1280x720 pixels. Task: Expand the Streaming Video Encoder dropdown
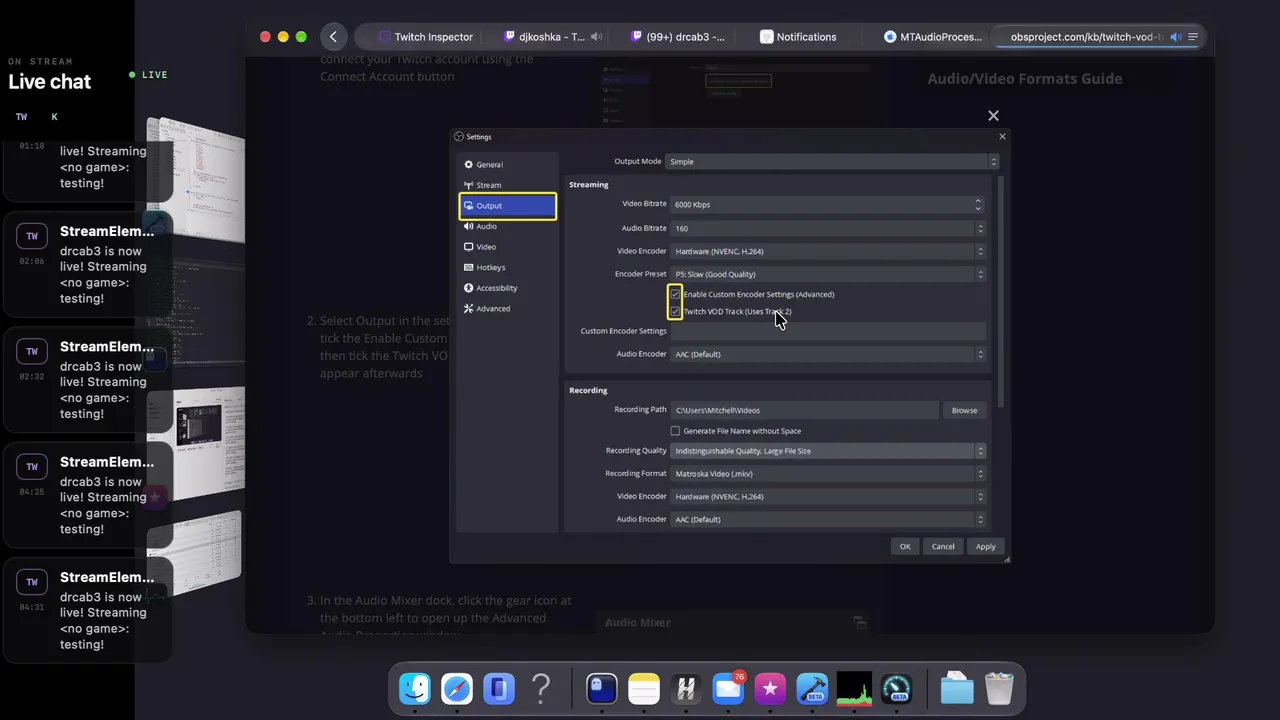[829, 251]
